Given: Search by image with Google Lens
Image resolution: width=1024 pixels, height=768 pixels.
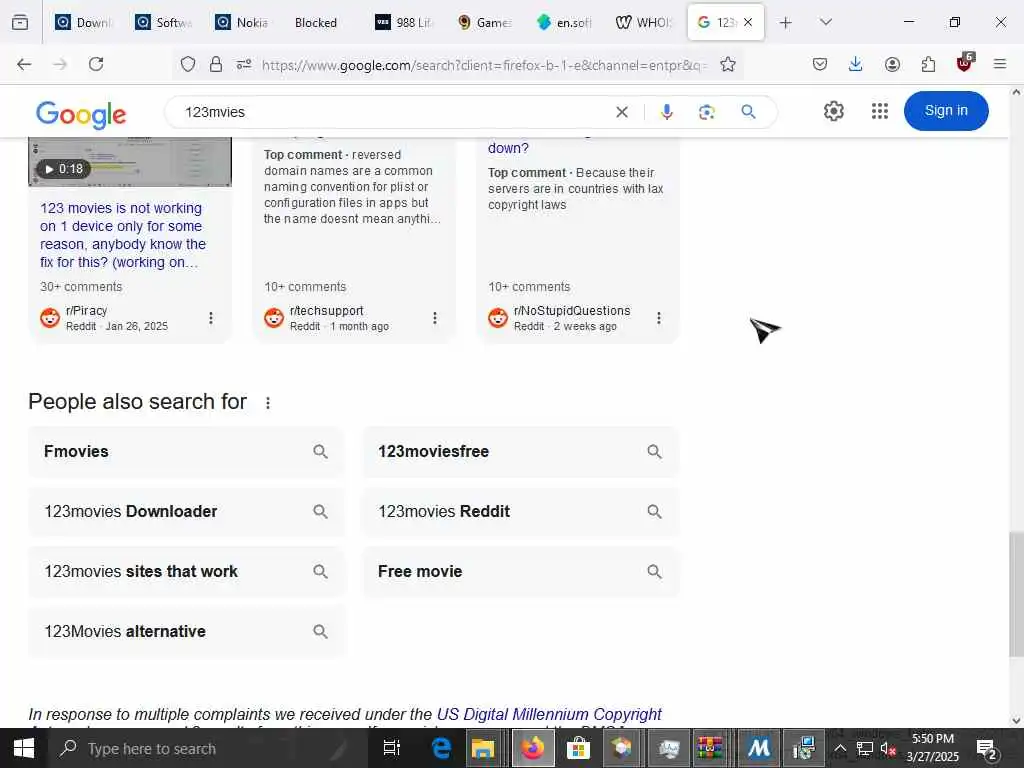Looking at the screenshot, I should tap(707, 112).
